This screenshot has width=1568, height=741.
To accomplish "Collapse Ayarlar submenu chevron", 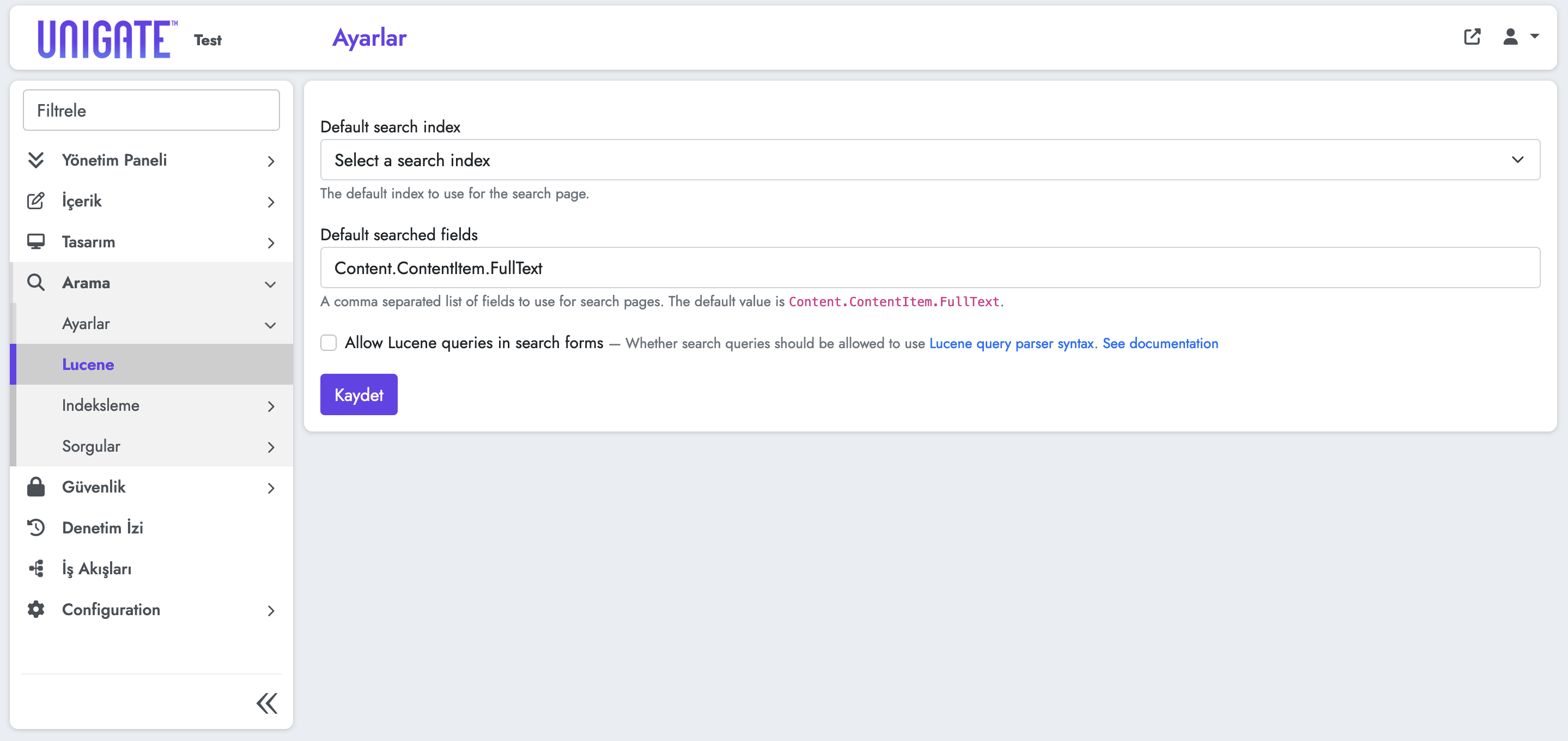I will tap(271, 325).
